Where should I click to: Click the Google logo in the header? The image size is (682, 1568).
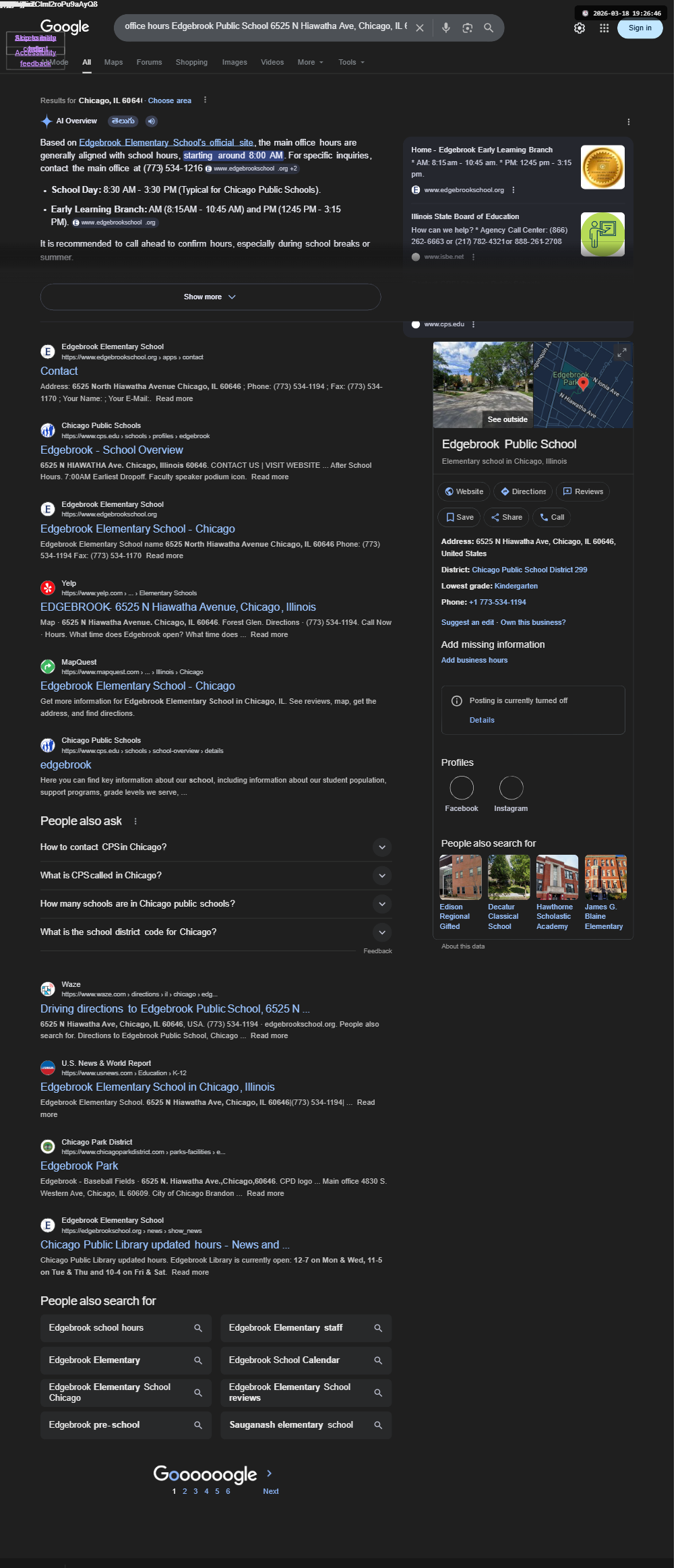tap(65, 27)
